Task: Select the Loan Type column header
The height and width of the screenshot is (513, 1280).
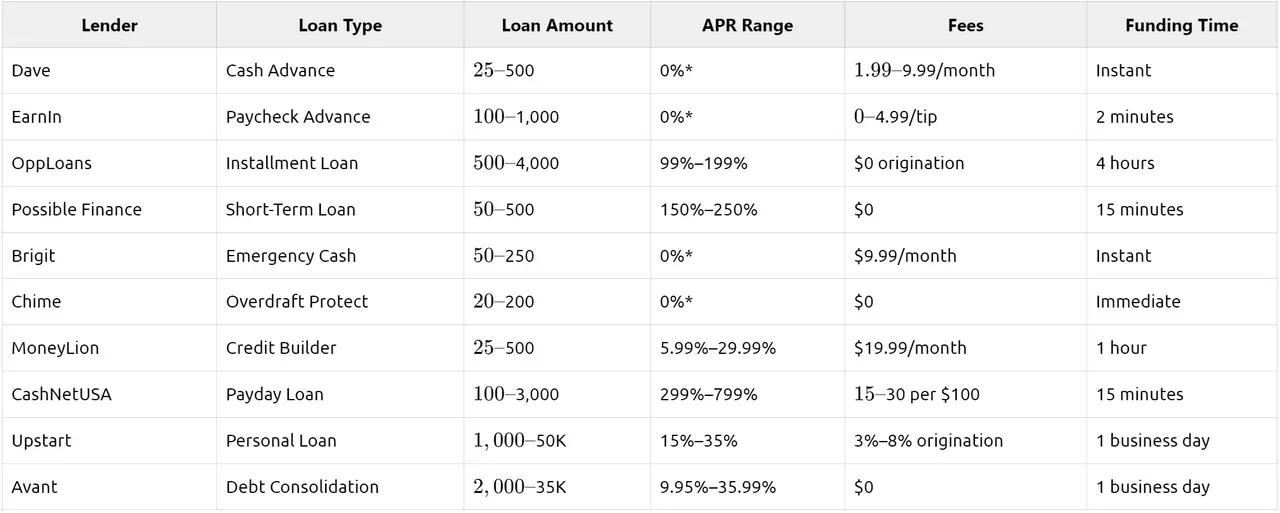Action: (x=340, y=25)
